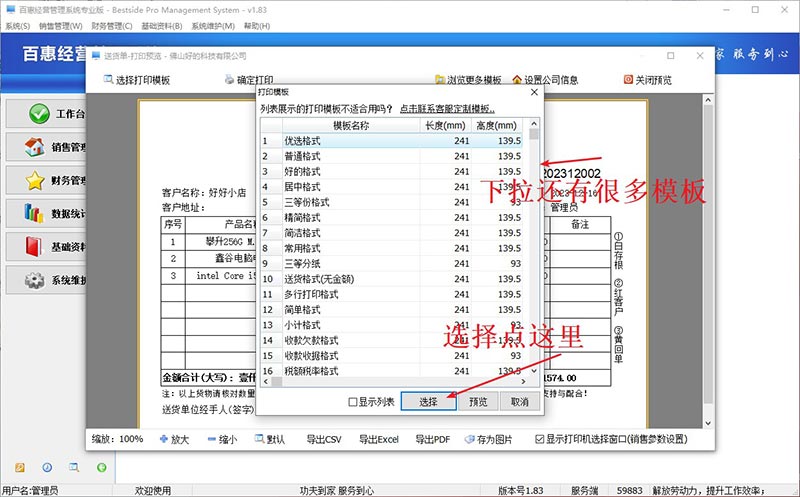The image size is (800, 497).
Task: Select template row 精简格式
Action: point(393,217)
